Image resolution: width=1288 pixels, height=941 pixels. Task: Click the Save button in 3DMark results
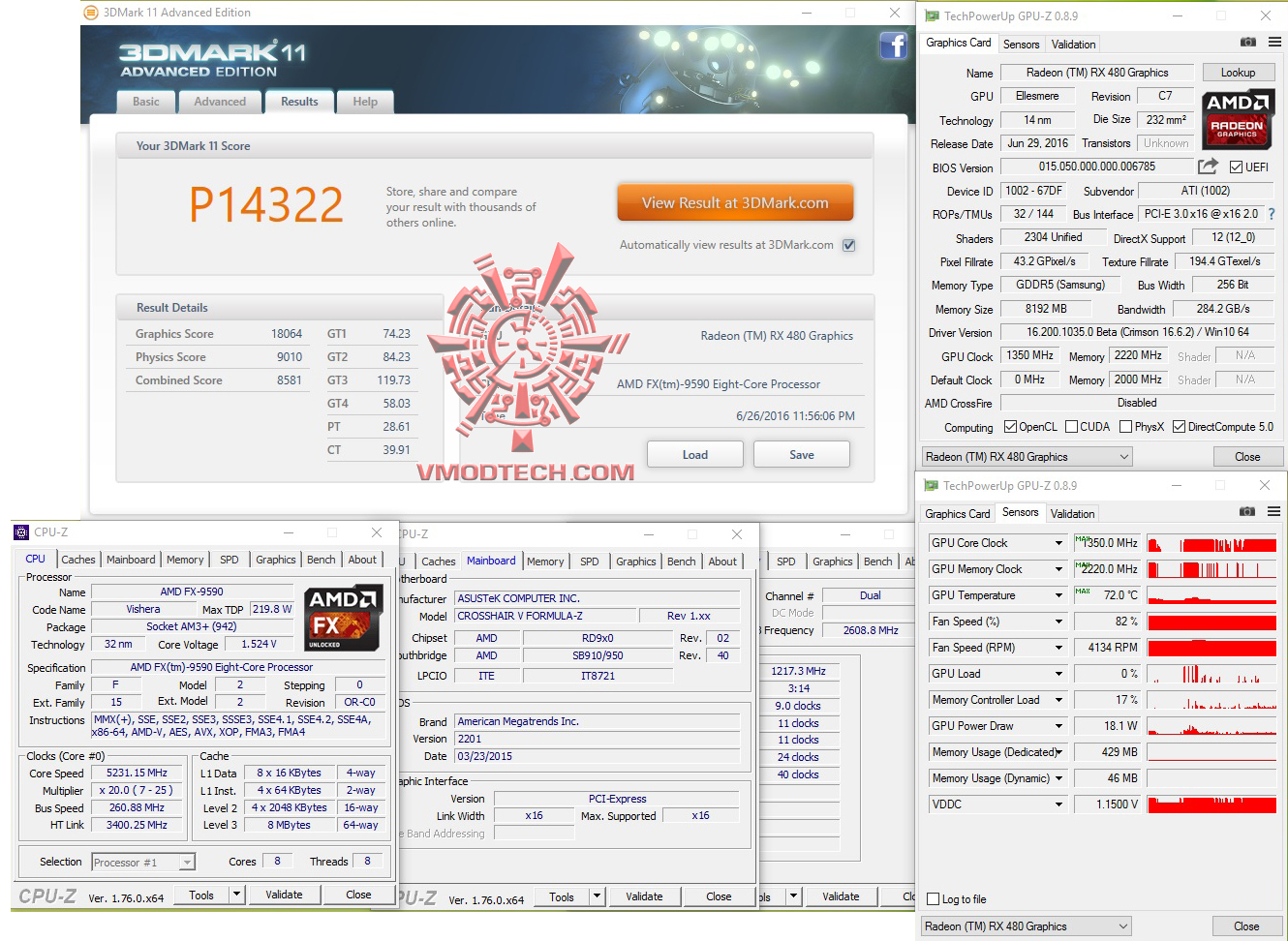[802, 455]
